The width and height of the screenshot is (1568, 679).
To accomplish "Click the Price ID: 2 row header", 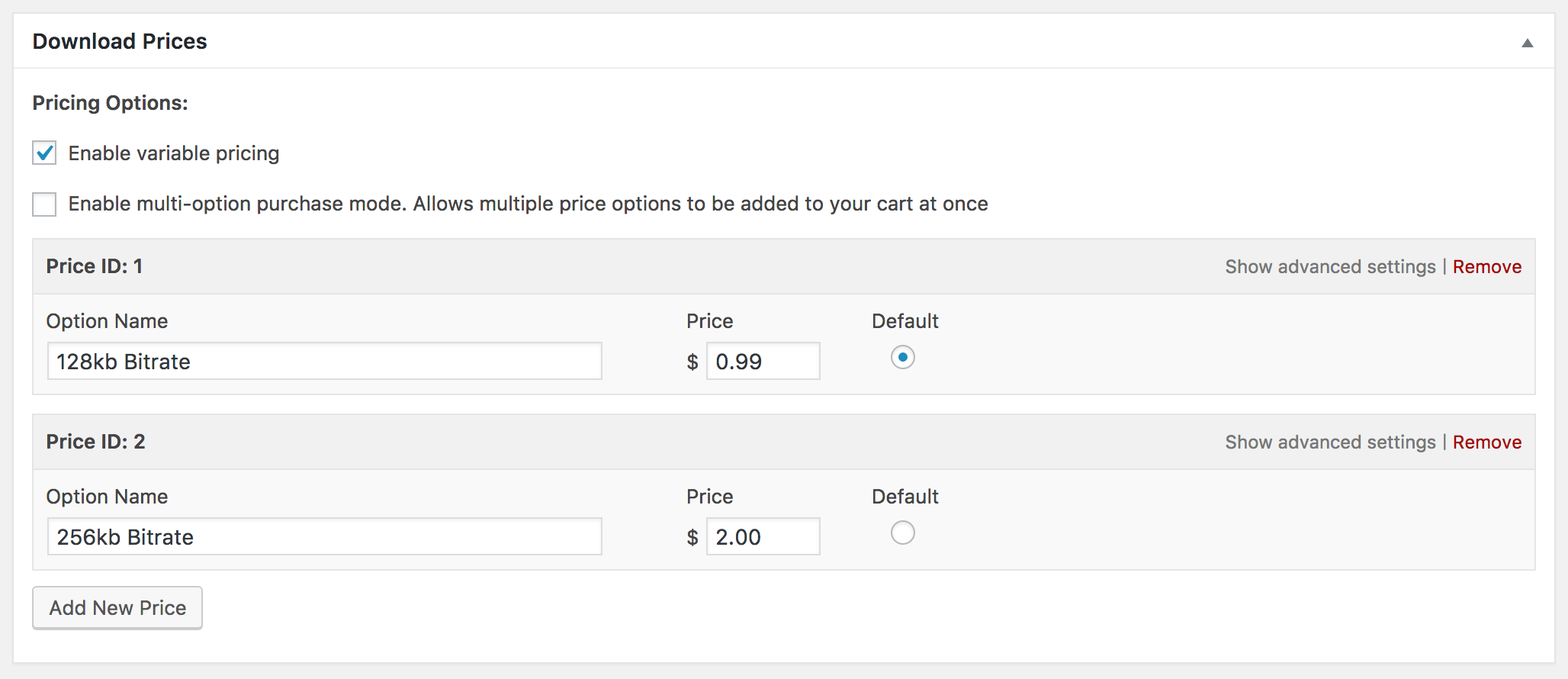I will click(784, 442).
